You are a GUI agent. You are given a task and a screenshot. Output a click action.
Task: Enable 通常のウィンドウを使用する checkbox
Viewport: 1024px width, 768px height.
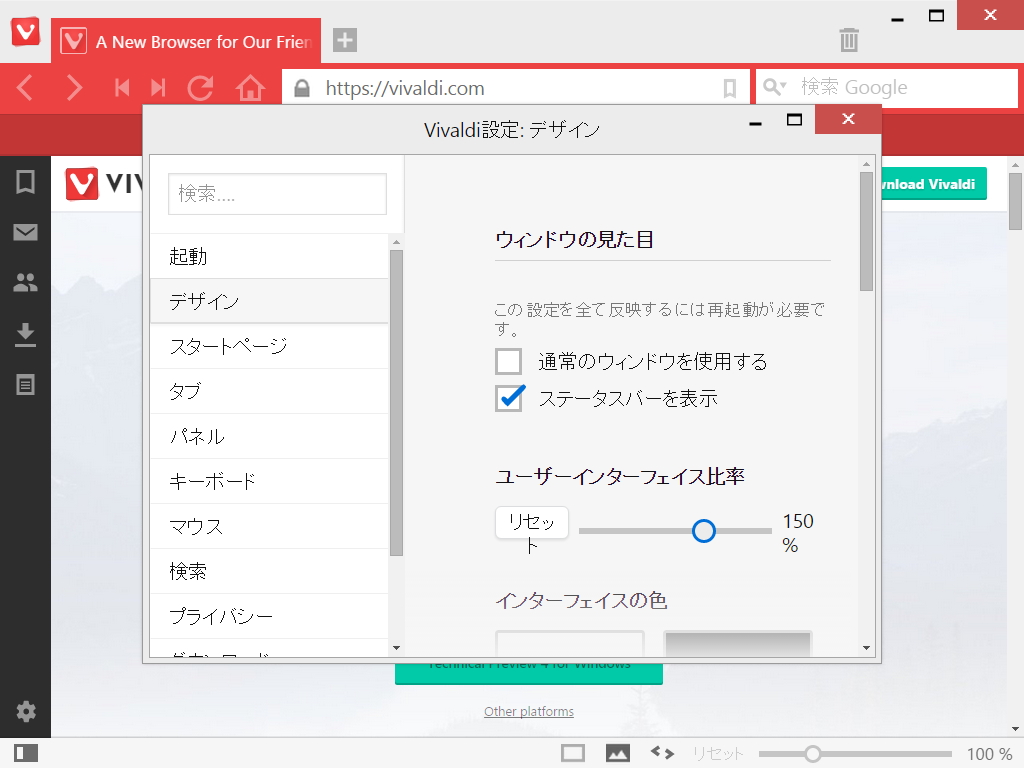tap(509, 361)
